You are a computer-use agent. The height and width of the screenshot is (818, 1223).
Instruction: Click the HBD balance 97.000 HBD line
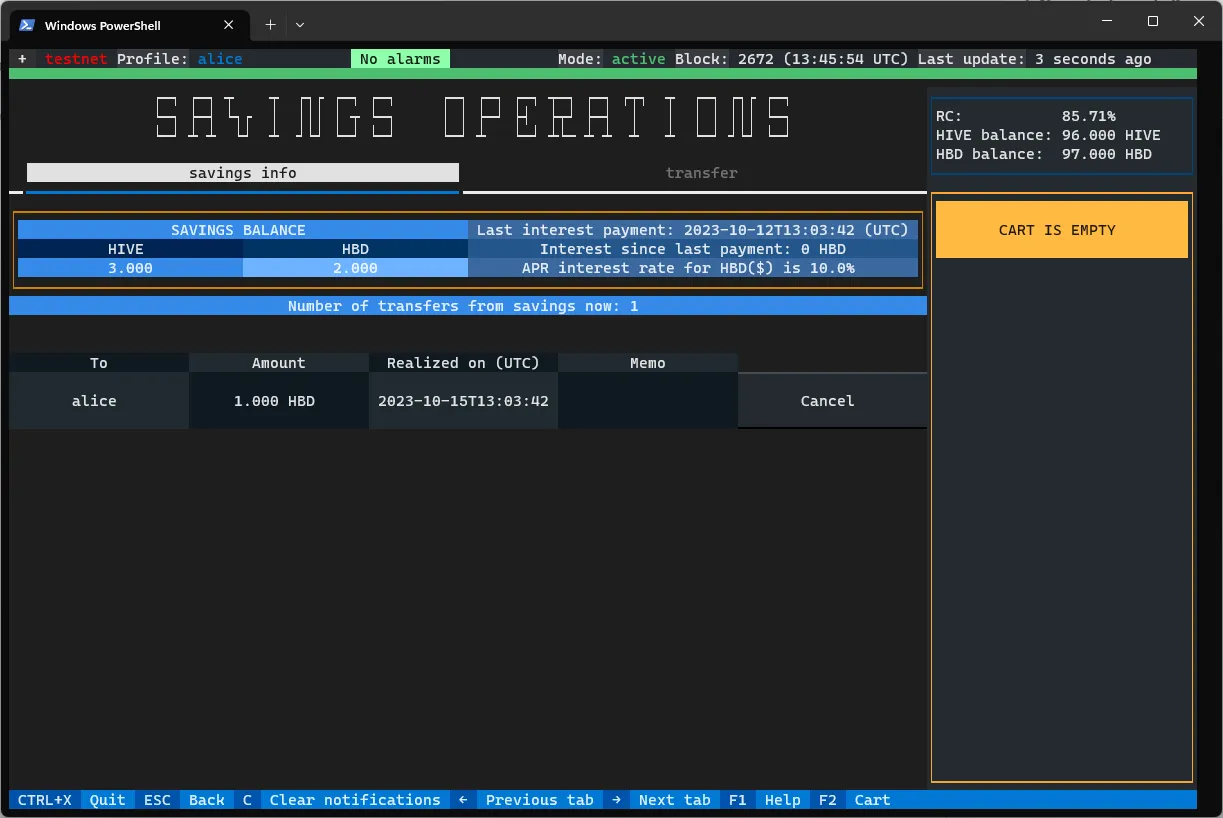1044,154
